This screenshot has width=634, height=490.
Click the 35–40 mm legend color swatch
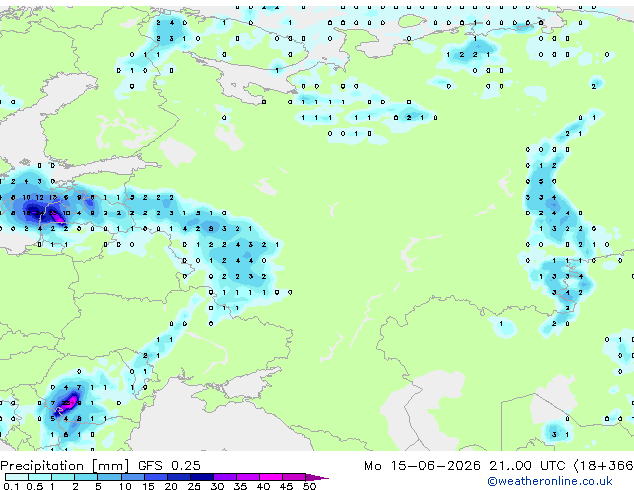pos(247,477)
